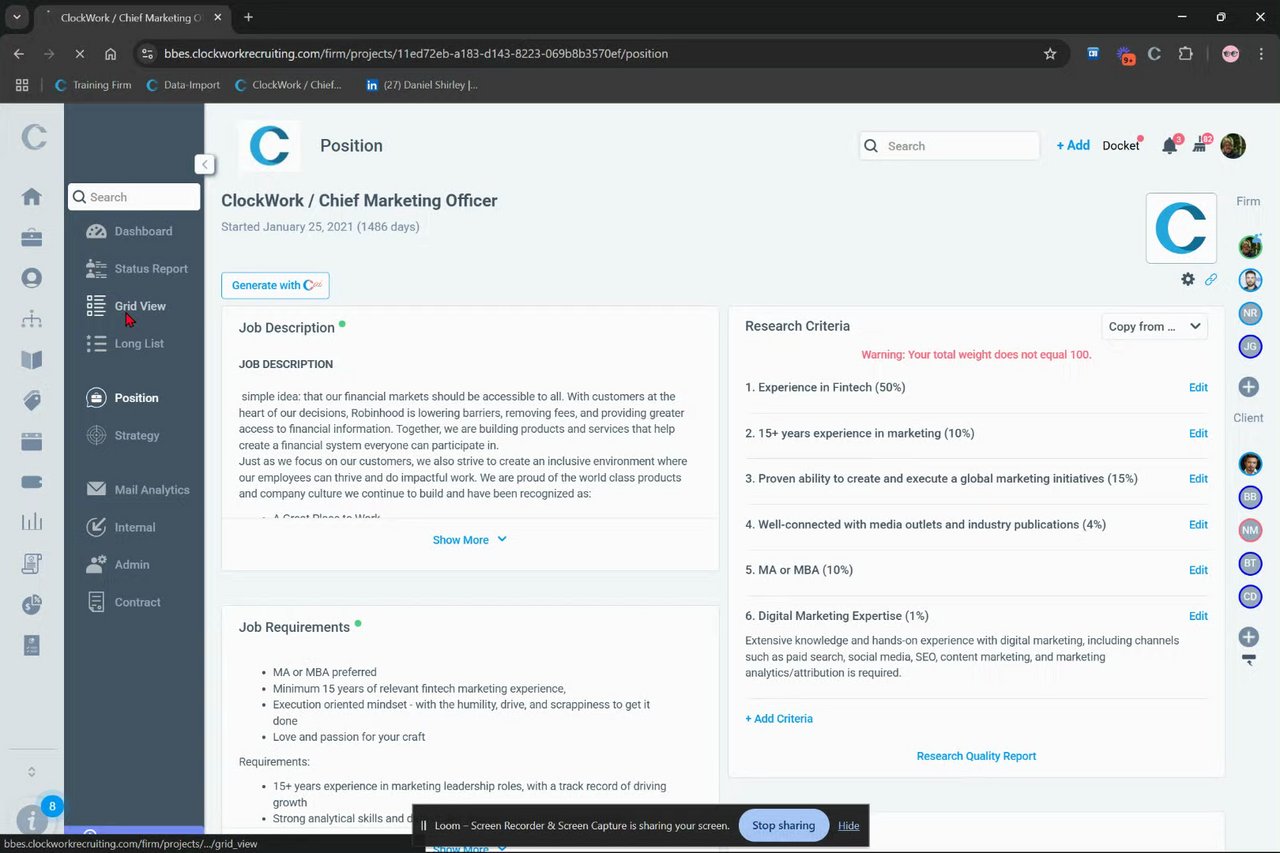Image resolution: width=1280 pixels, height=853 pixels.
Task: Open the Docket link
Action: (x=1120, y=146)
